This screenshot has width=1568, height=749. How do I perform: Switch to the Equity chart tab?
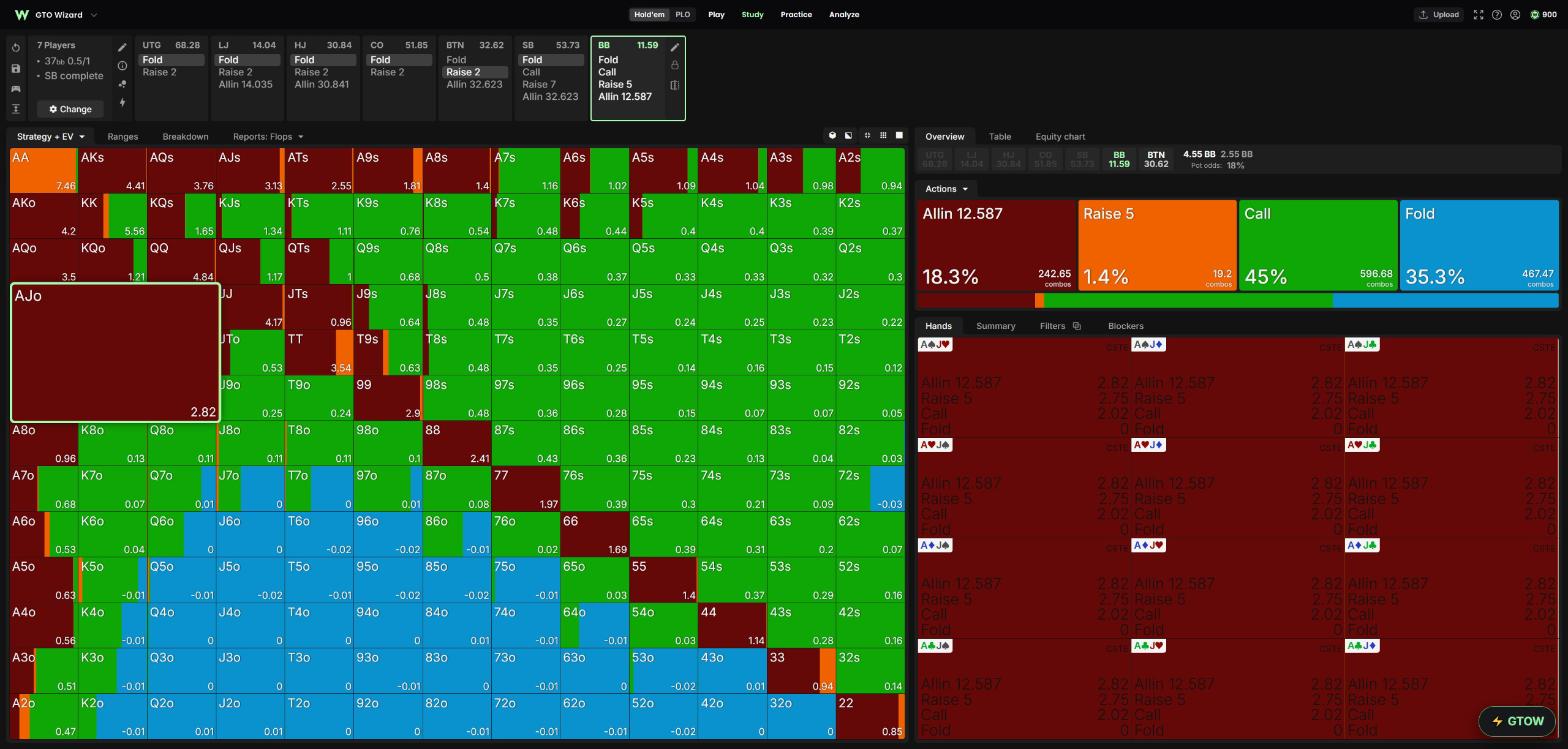1060,136
